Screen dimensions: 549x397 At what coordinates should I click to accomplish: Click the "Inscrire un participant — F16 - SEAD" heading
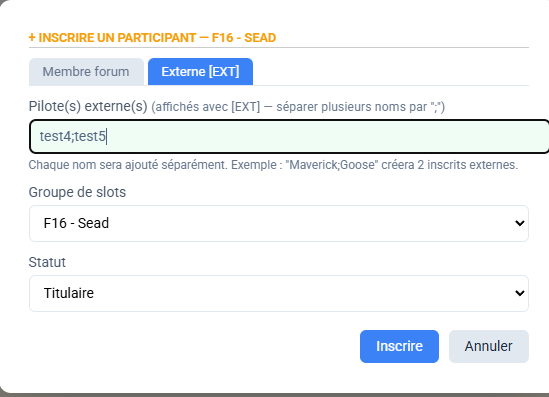coord(152,37)
